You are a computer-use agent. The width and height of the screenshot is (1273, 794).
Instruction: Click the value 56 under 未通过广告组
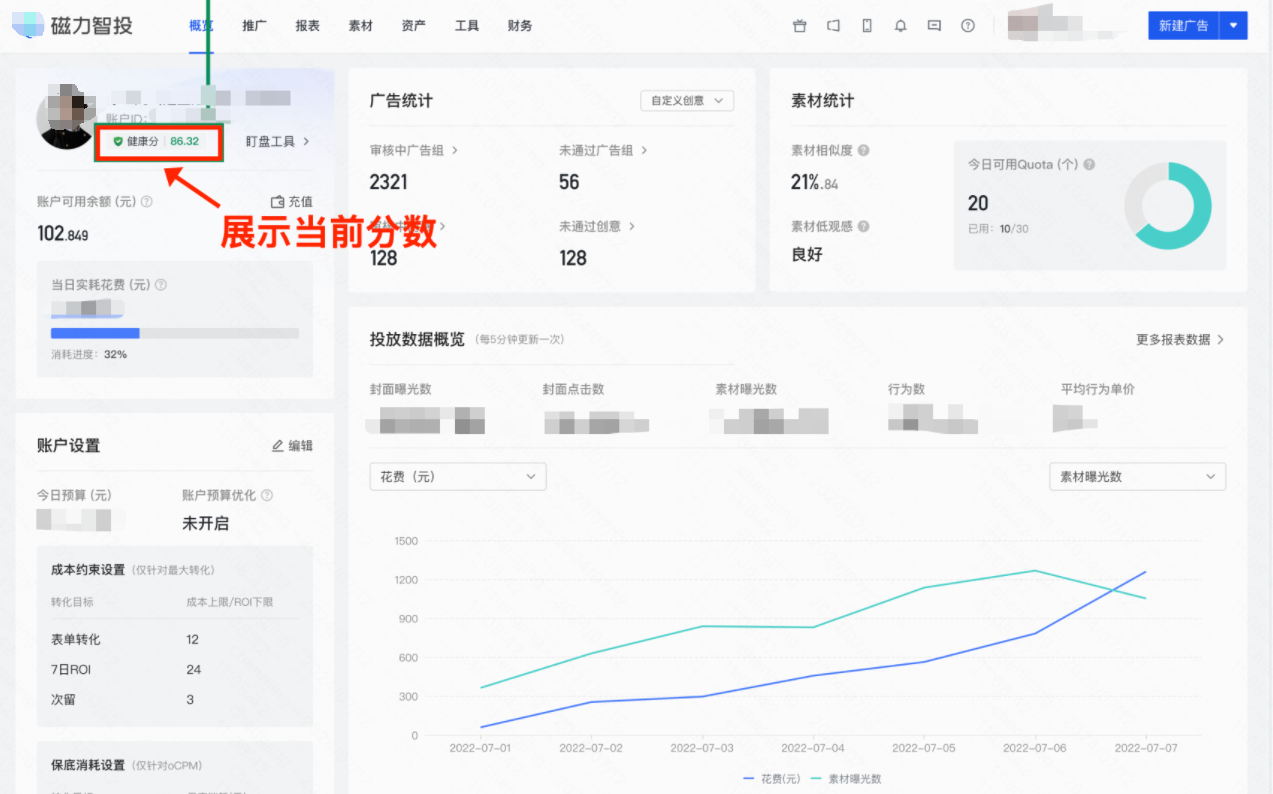click(x=569, y=182)
